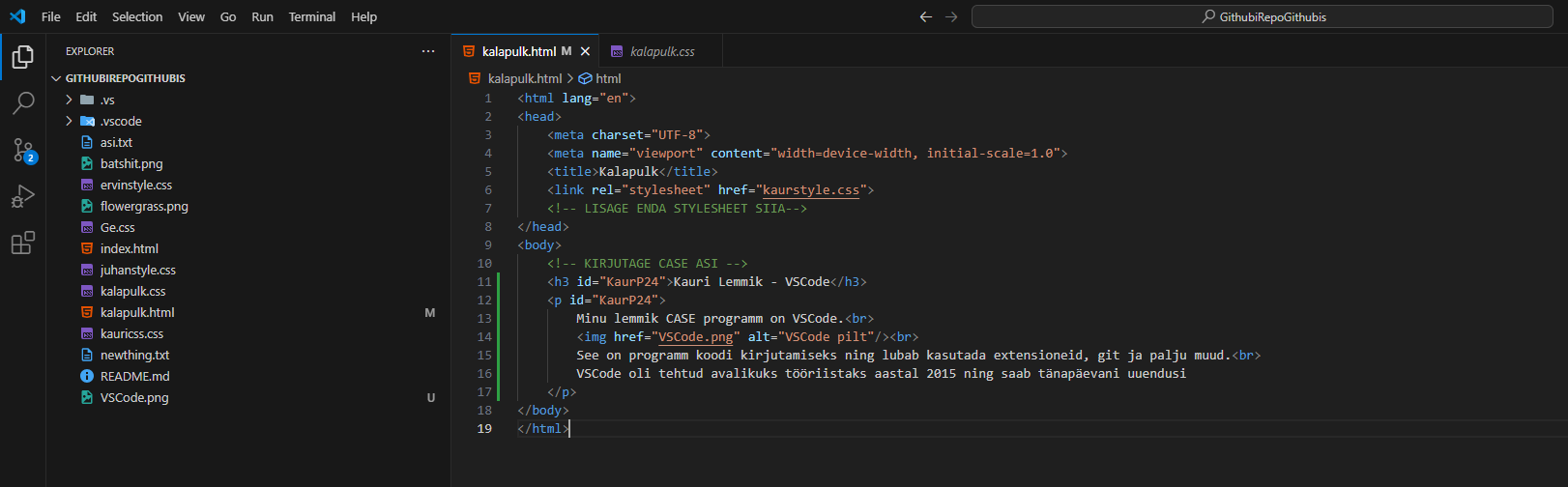This screenshot has height=487, width=1568.
Task: Open Source Control view with badge 2
Action: pos(23,150)
